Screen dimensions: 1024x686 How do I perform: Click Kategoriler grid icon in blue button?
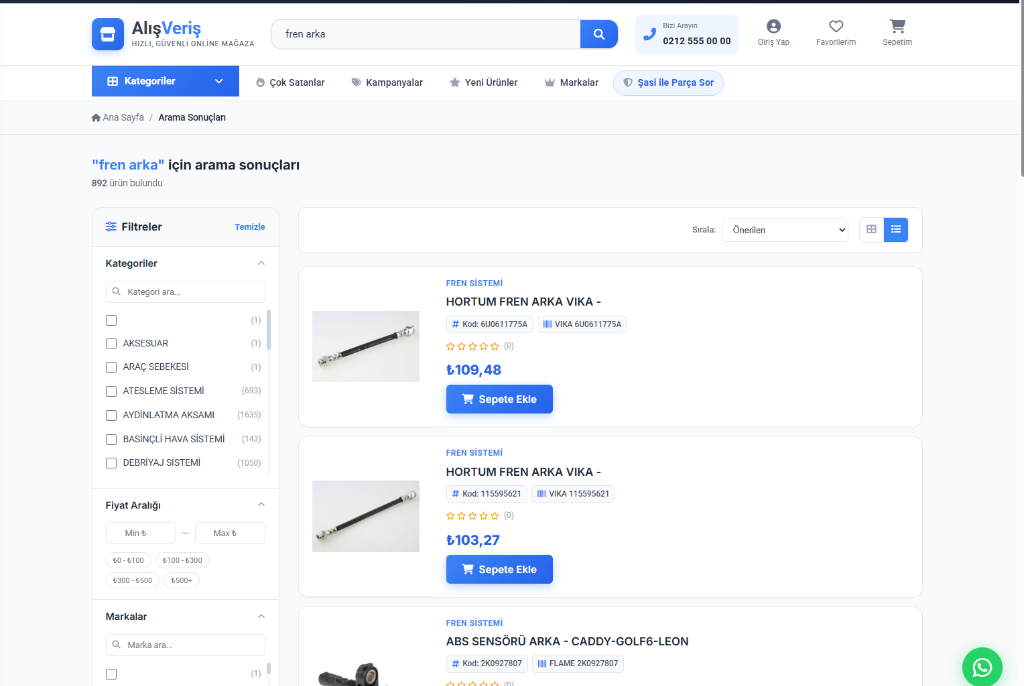point(112,81)
